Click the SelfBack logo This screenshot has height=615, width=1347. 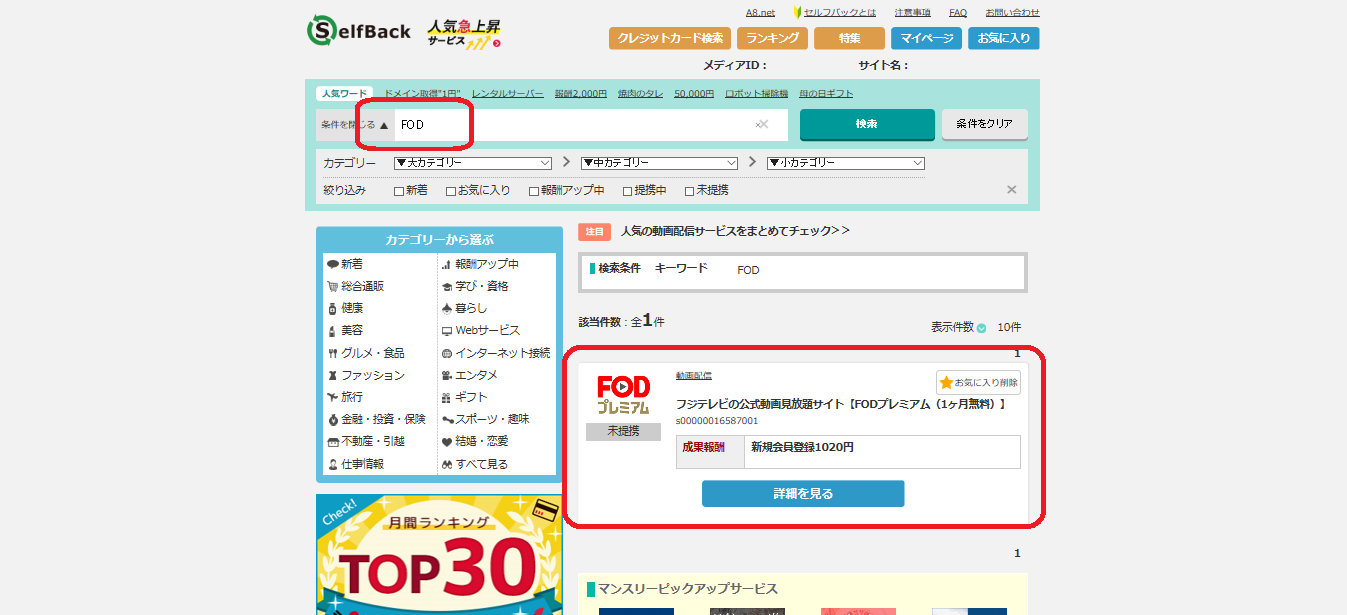[x=359, y=30]
